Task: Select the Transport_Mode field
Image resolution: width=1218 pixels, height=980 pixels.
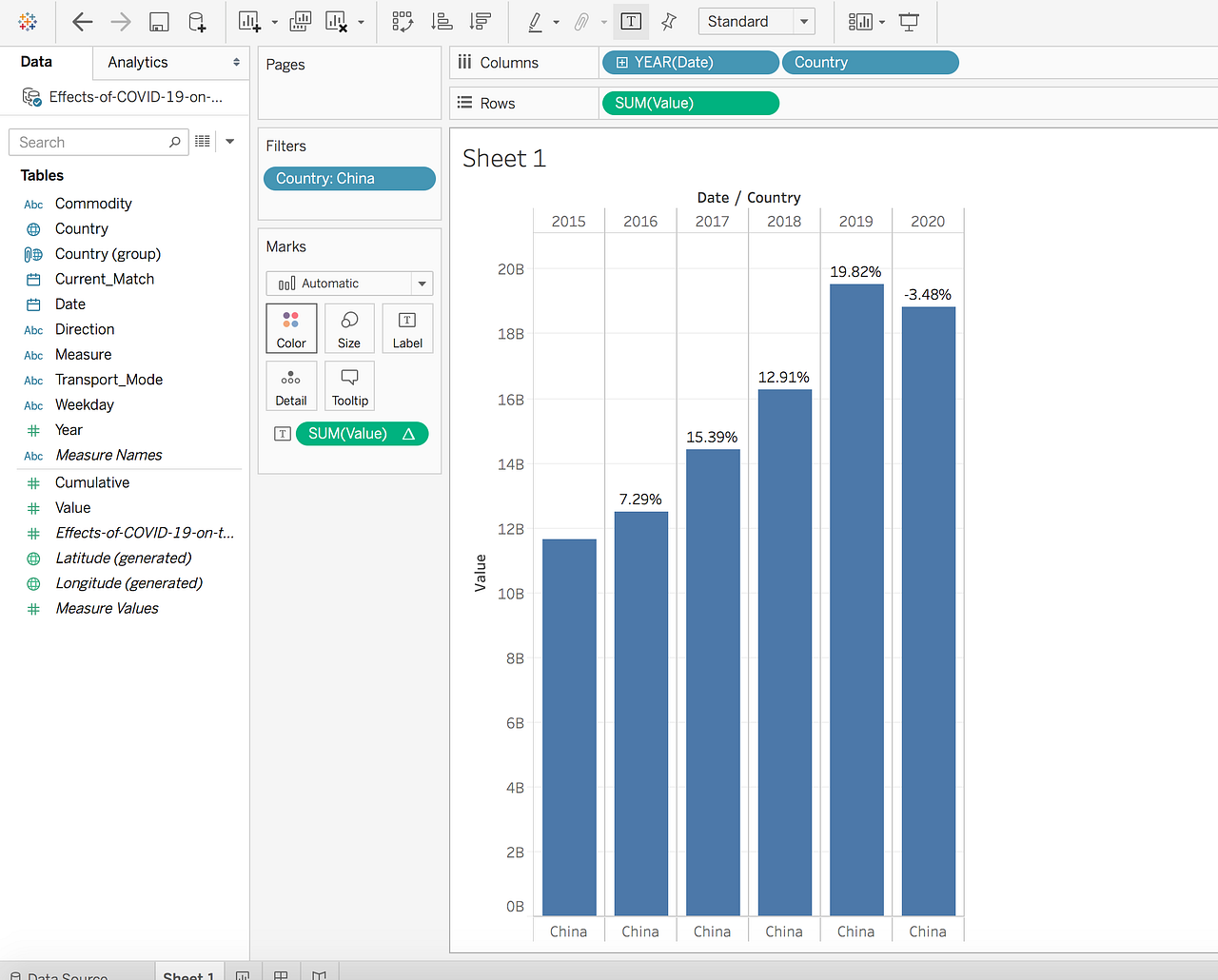Action: (108, 381)
